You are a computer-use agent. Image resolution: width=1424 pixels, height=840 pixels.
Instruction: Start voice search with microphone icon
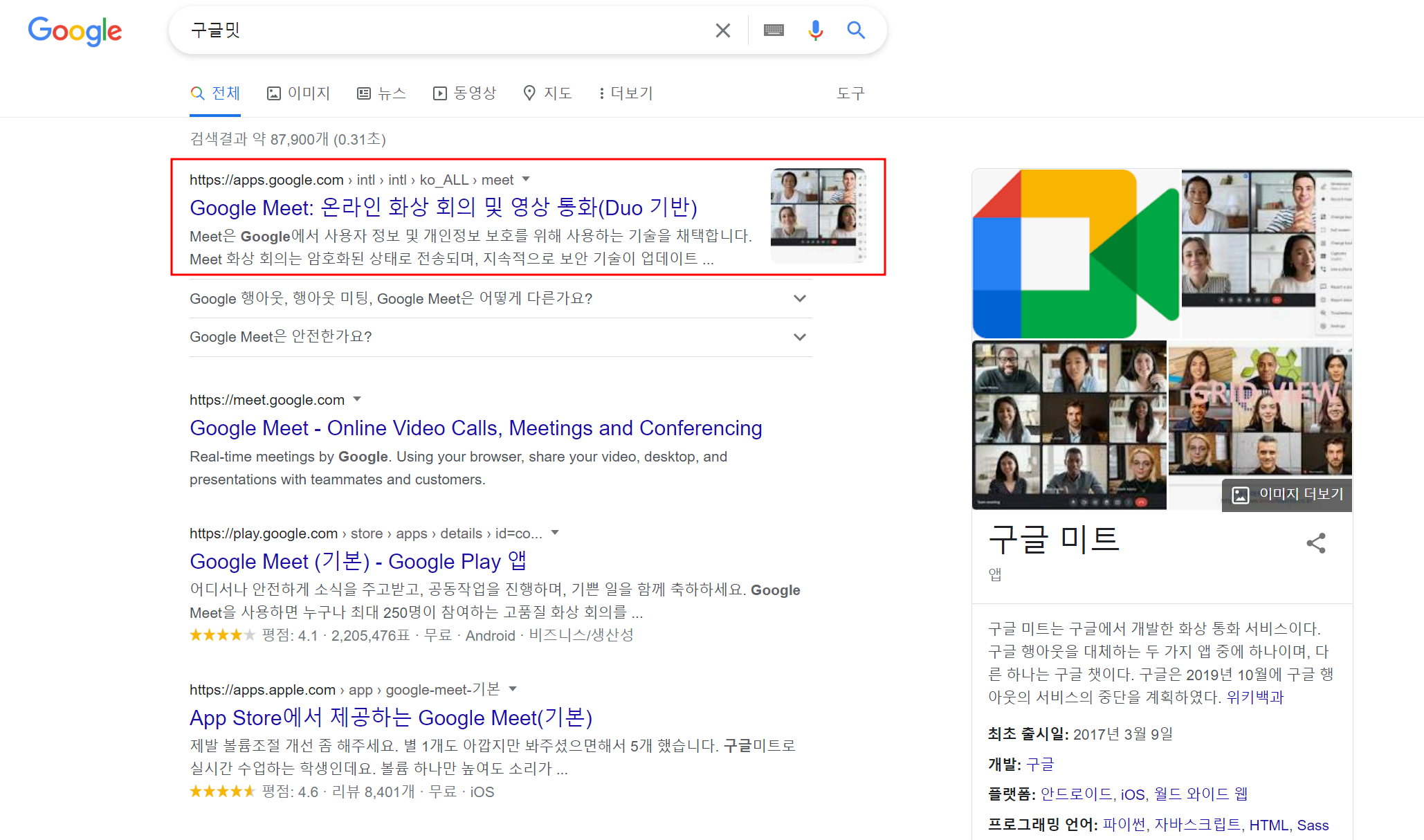point(816,30)
